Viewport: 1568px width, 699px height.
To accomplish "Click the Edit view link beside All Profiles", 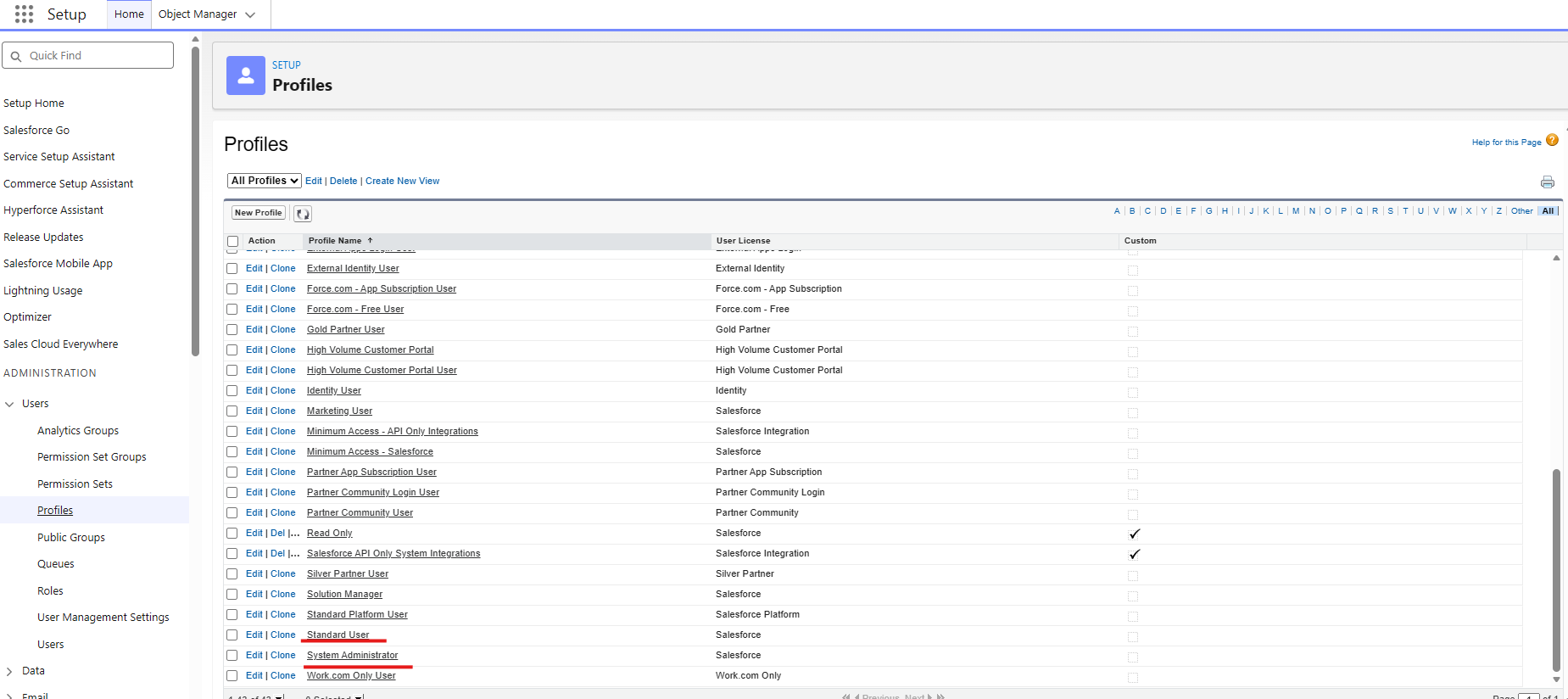I will click(x=314, y=182).
